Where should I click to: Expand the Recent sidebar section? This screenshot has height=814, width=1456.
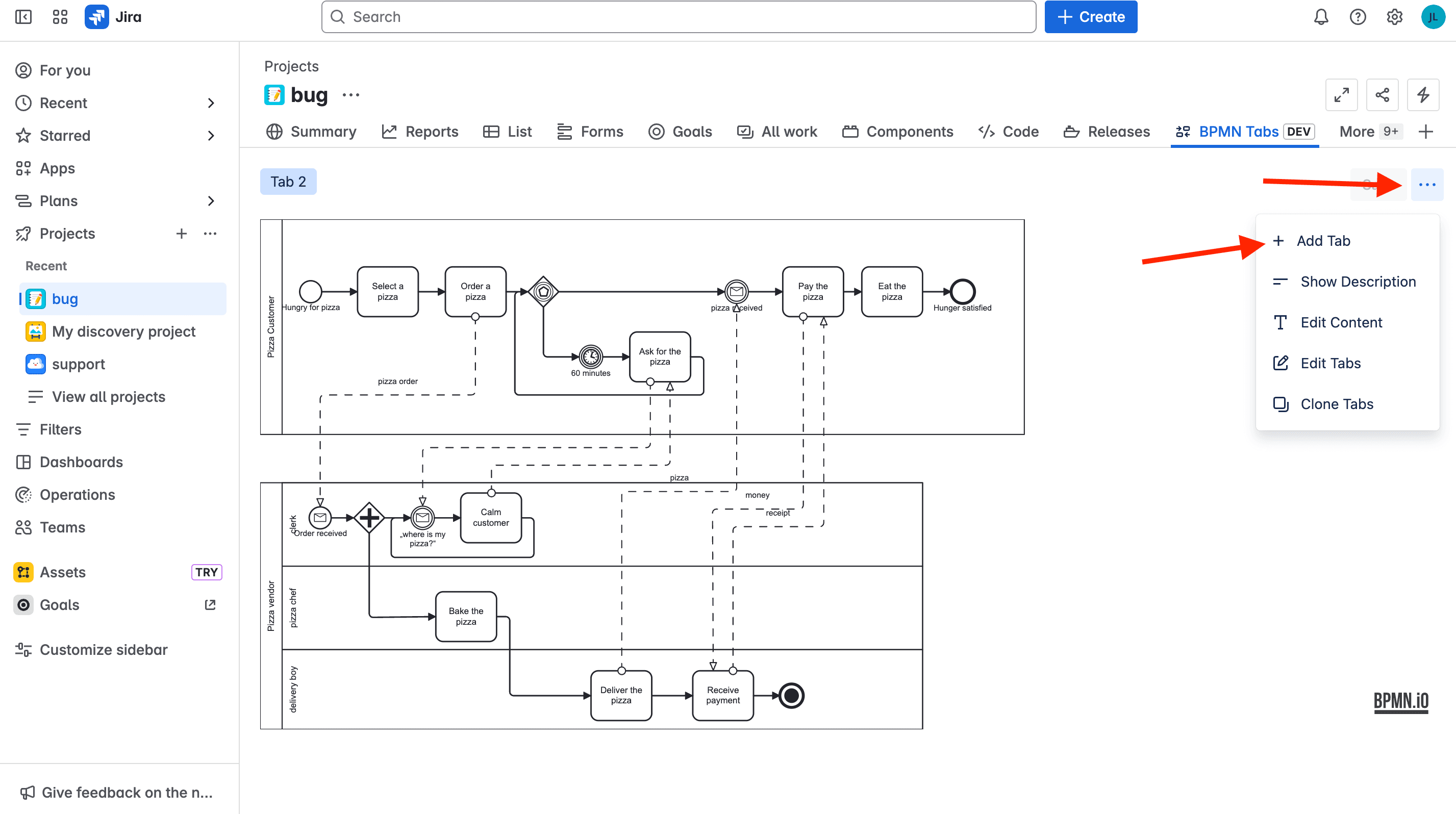pos(211,103)
